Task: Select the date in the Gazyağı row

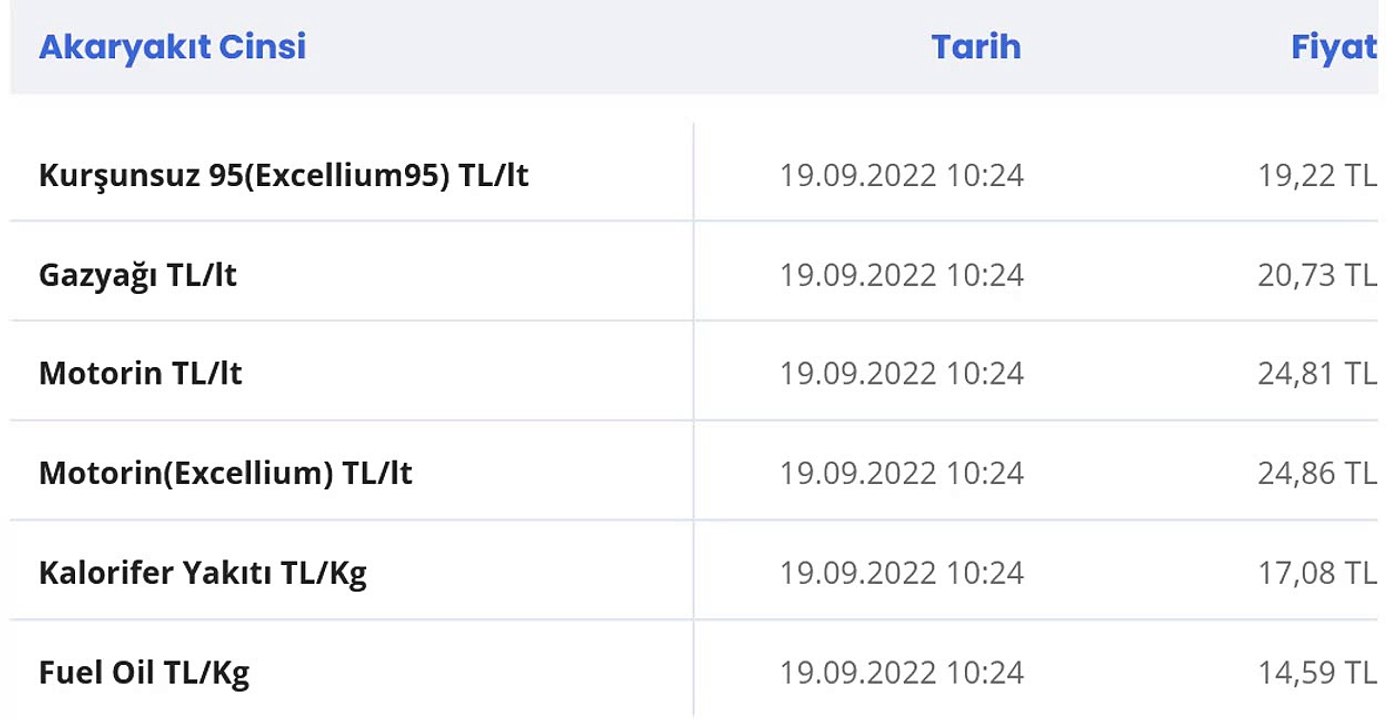Action: (901, 274)
